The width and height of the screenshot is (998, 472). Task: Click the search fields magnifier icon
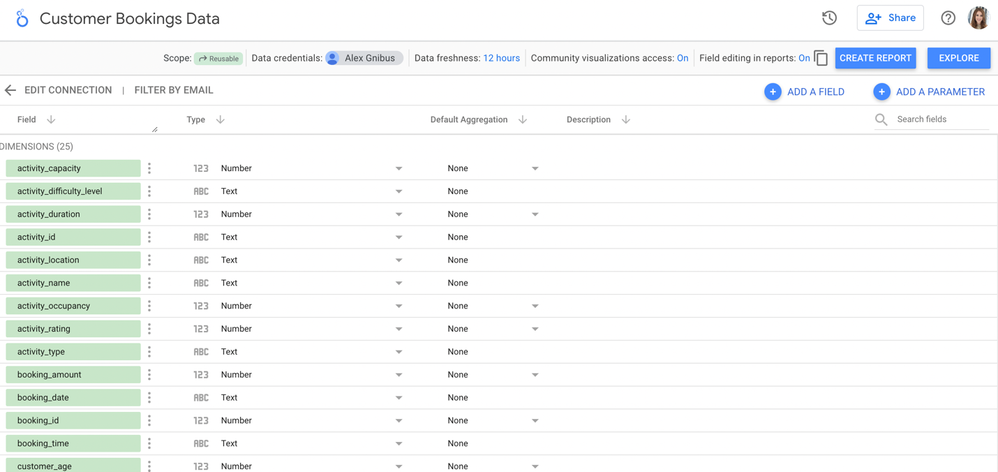click(x=881, y=120)
